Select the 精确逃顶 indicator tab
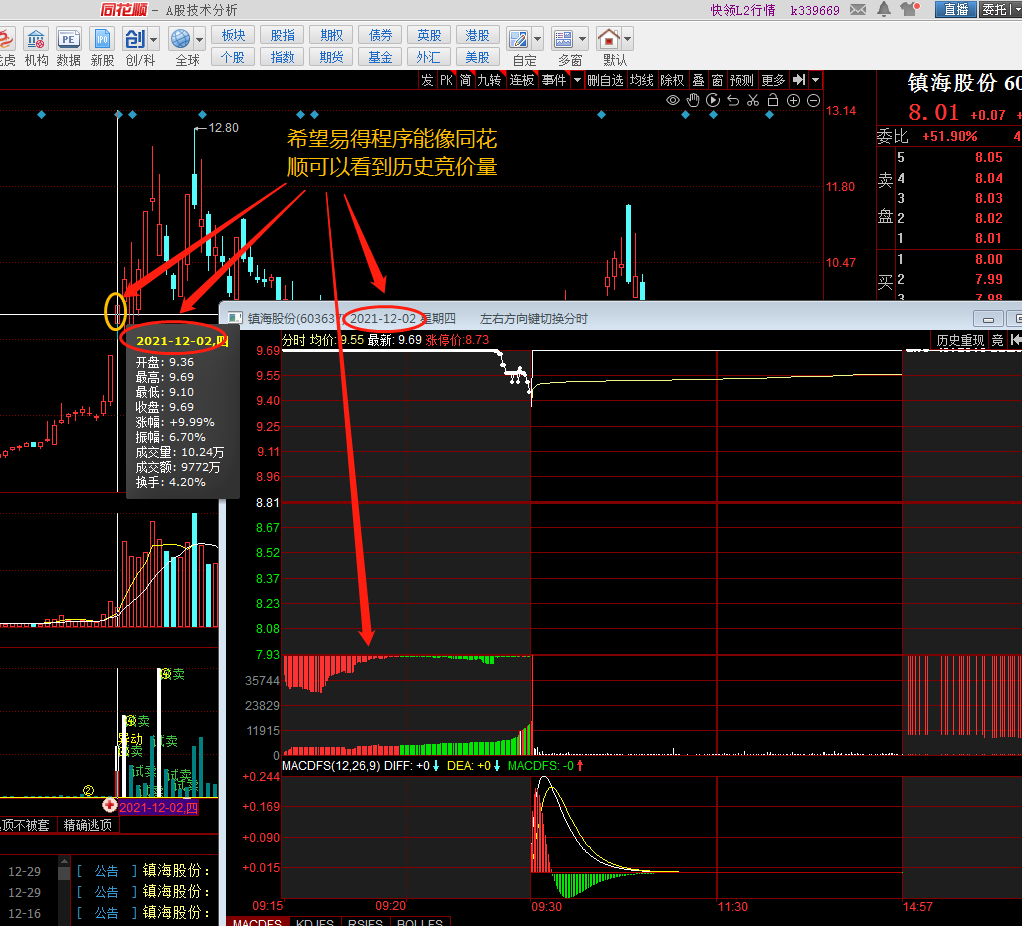The width and height of the screenshot is (1022, 926). pos(88,825)
